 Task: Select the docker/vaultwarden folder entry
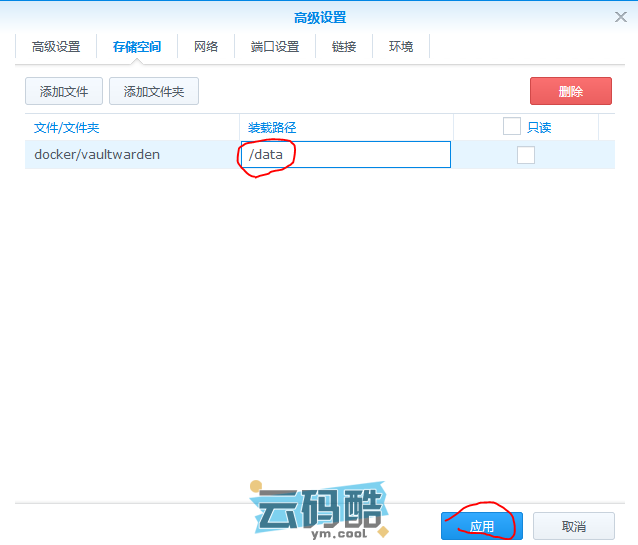tap(97, 155)
